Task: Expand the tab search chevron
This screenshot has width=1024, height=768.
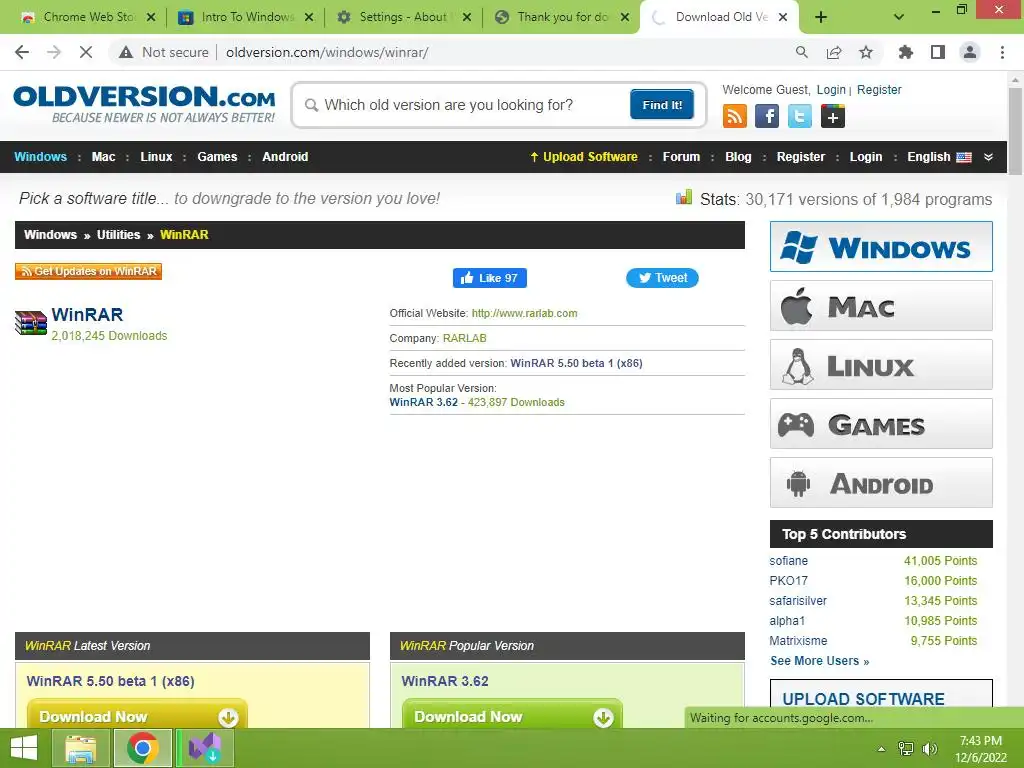Action: point(899,17)
